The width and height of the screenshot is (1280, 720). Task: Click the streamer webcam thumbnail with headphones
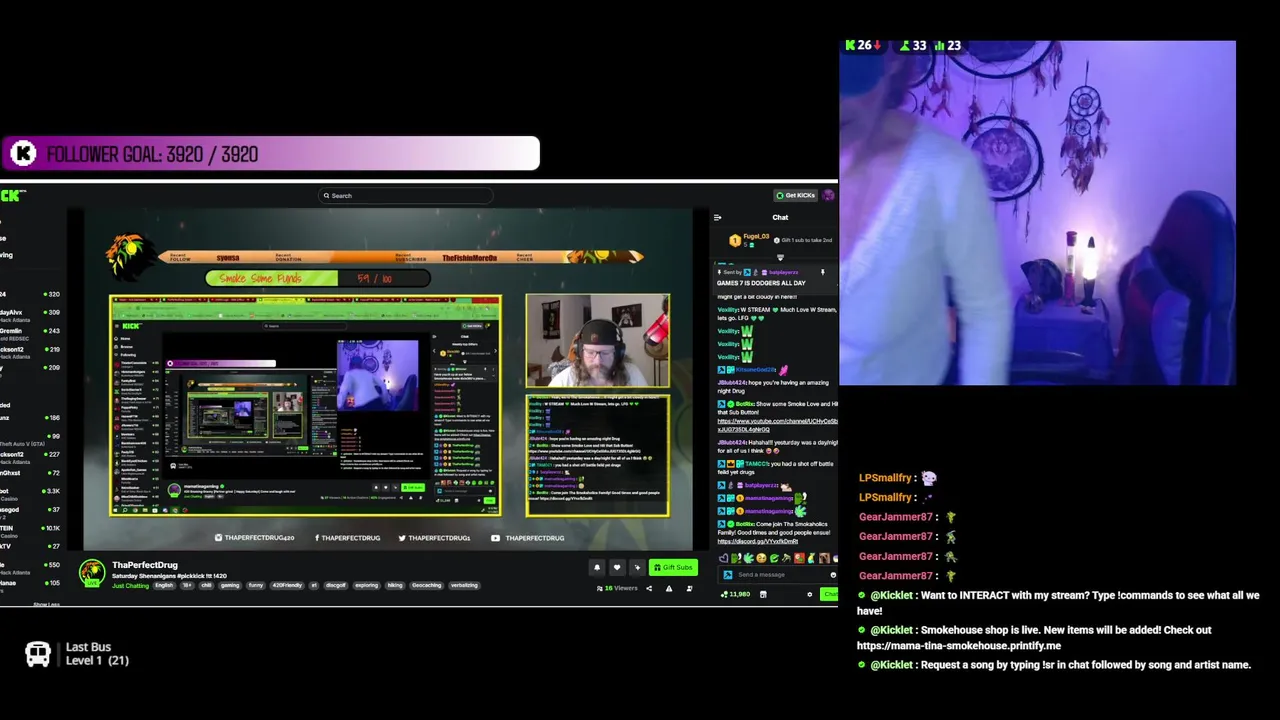tap(598, 341)
